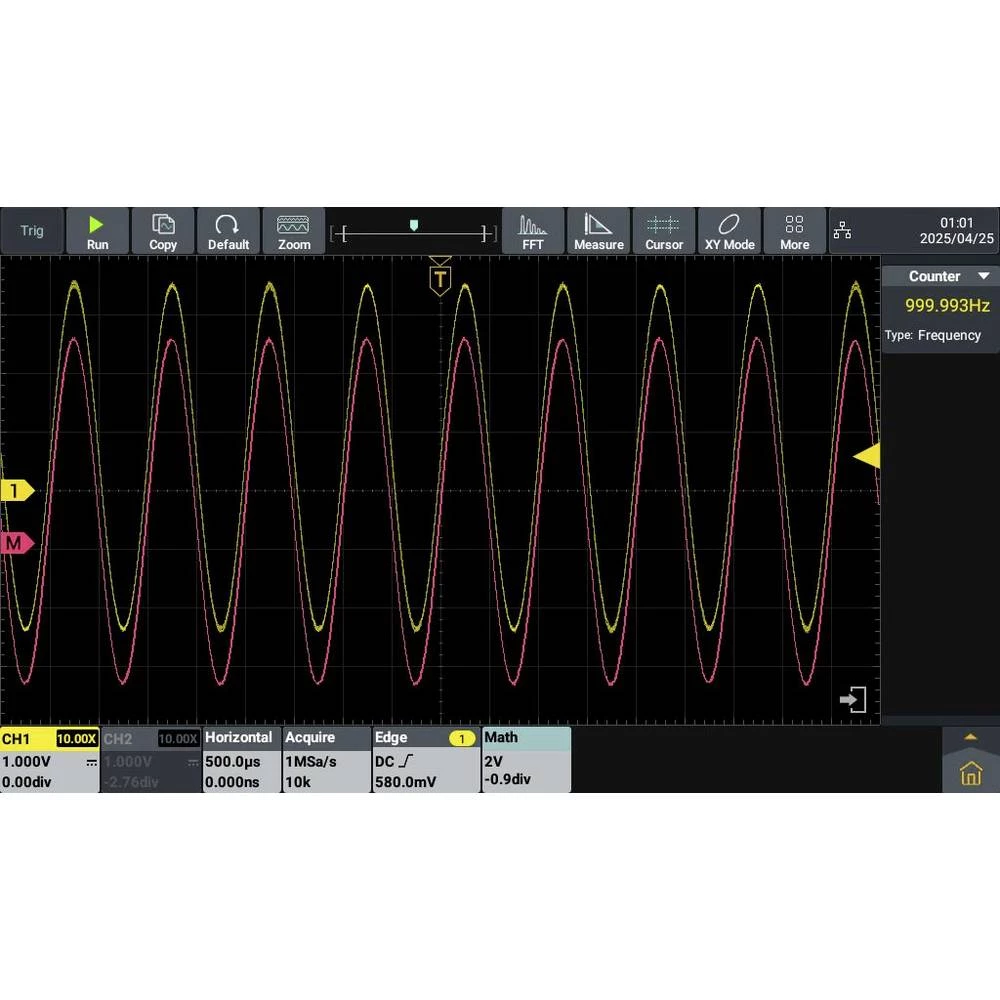1000x1000 pixels.
Task: Open the Measure menu
Action: [x=599, y=231]
